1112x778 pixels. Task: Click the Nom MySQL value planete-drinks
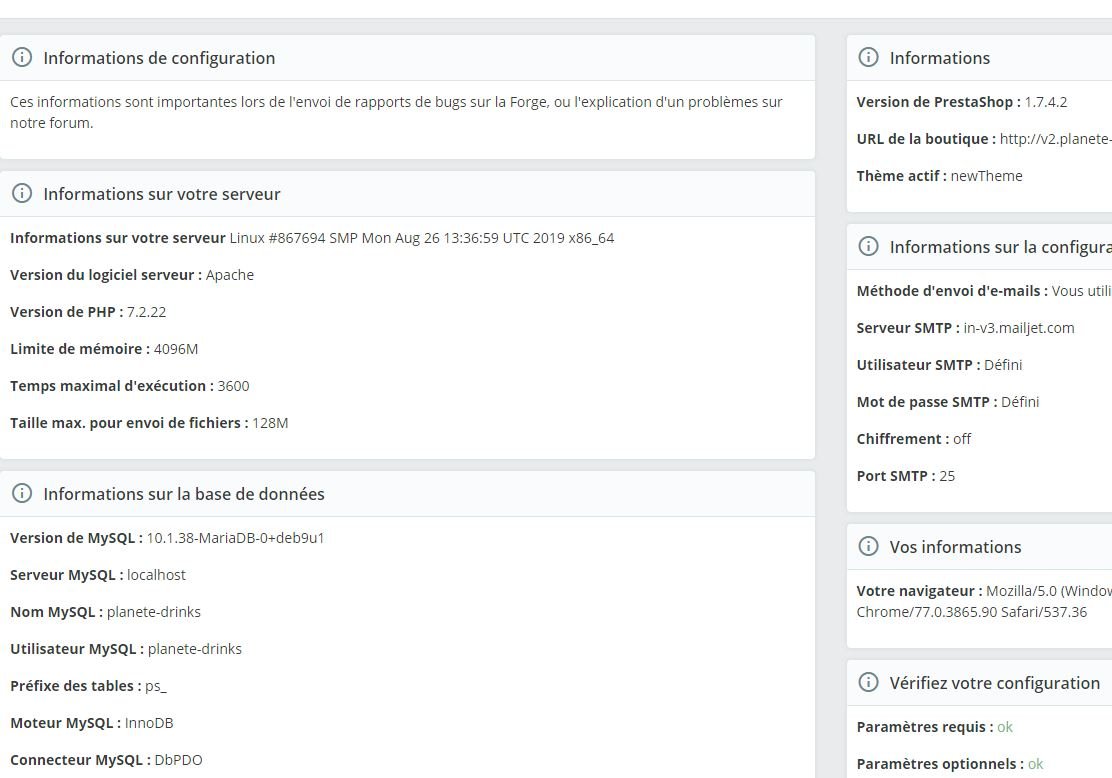click(x=154, y=612)
